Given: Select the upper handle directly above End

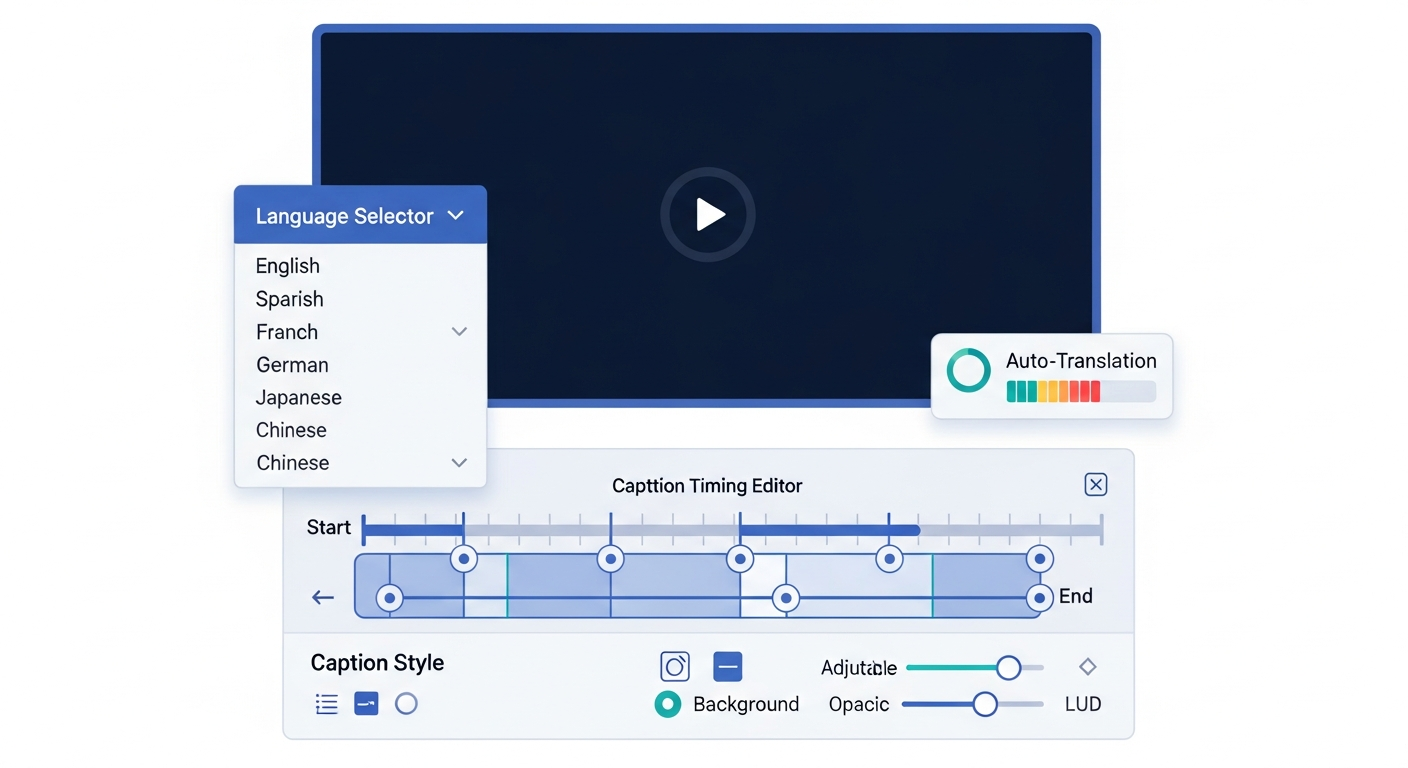Looking at the screenshot, I should click(x=1040, y=559).
